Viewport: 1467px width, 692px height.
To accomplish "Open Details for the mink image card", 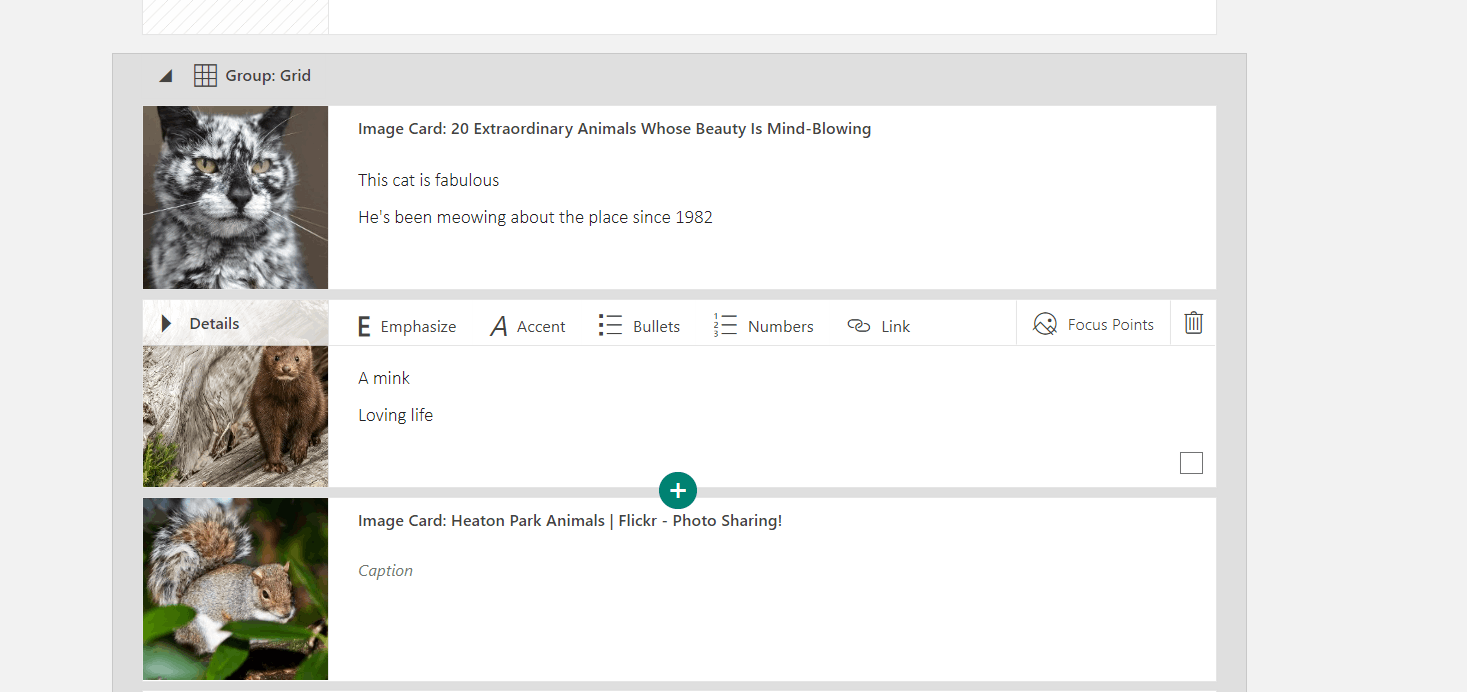I will click(205, 322).
